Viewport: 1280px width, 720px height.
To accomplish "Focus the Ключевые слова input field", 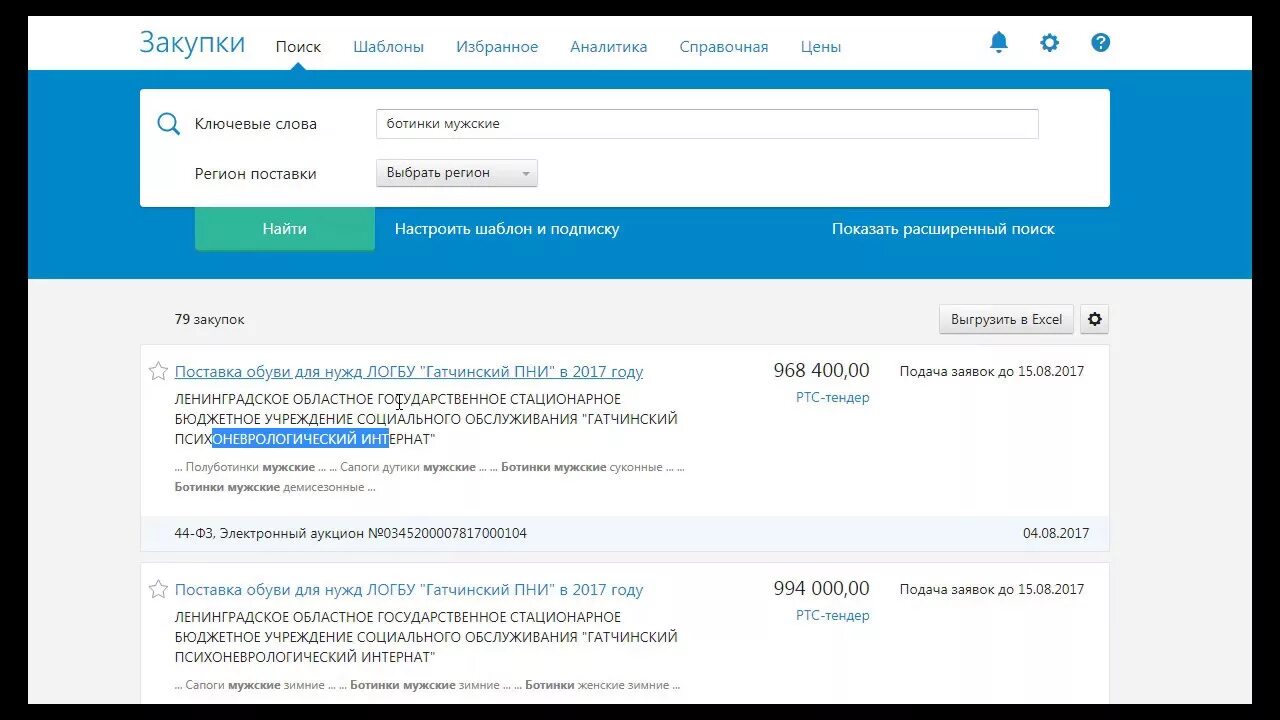I will click(x=707, y=124).
